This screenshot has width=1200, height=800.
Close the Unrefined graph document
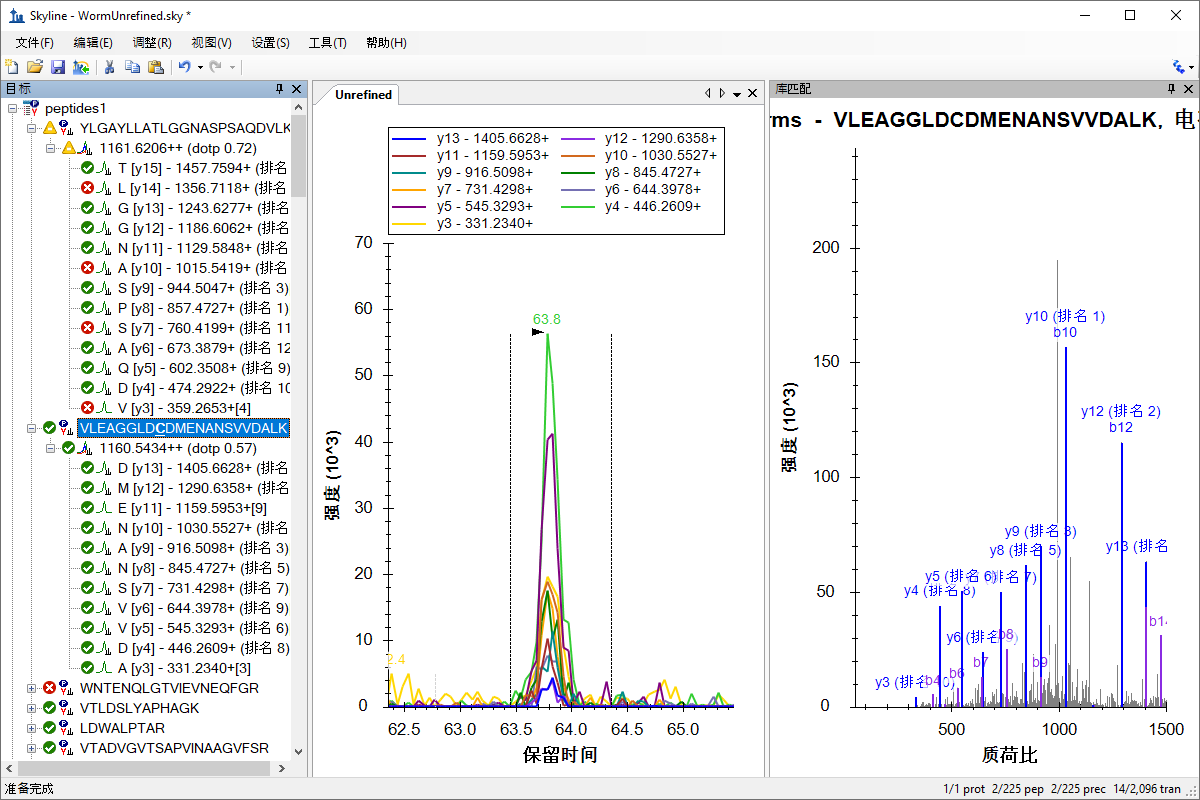753,93
